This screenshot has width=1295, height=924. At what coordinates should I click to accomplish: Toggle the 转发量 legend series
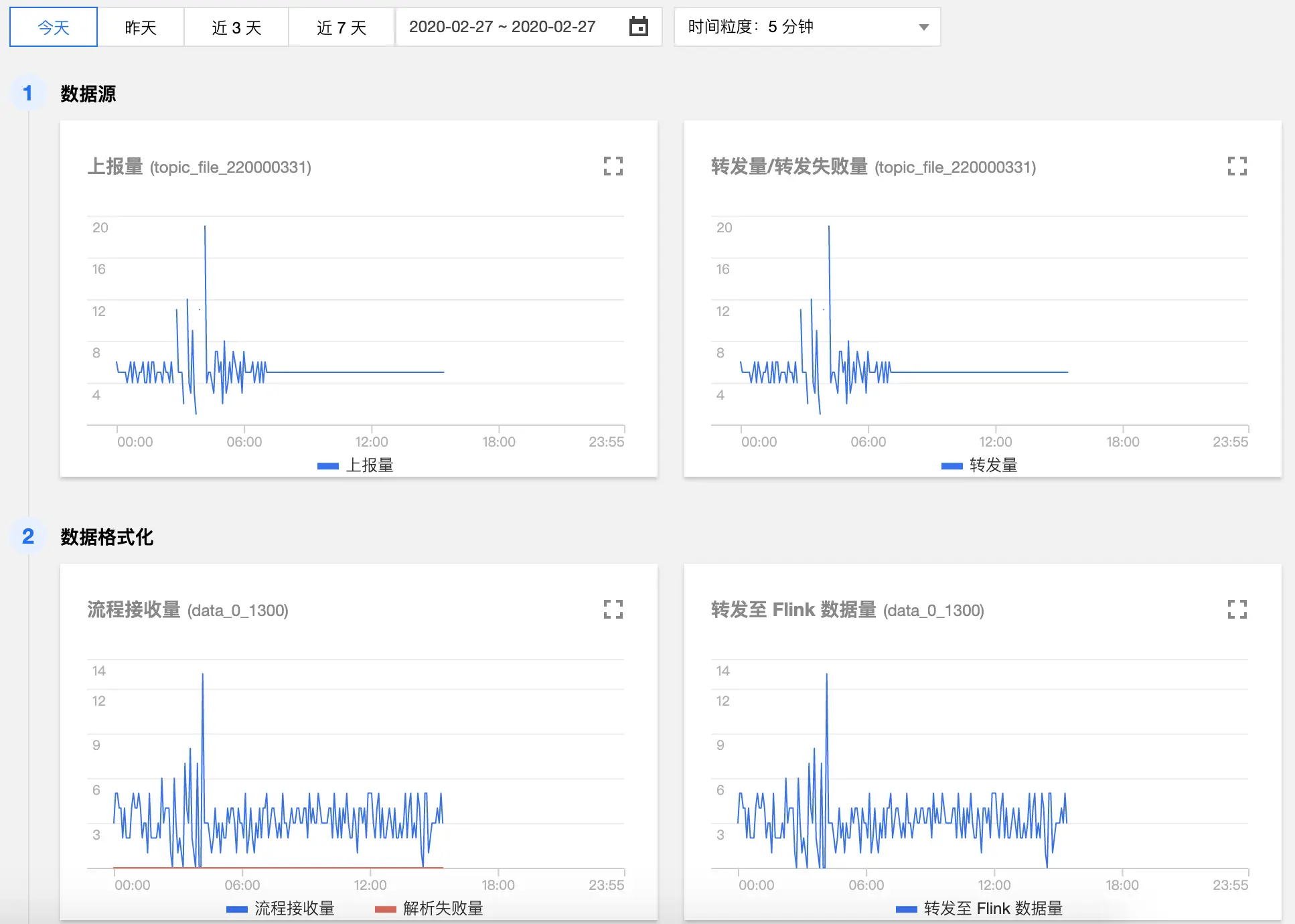(993, 465)
